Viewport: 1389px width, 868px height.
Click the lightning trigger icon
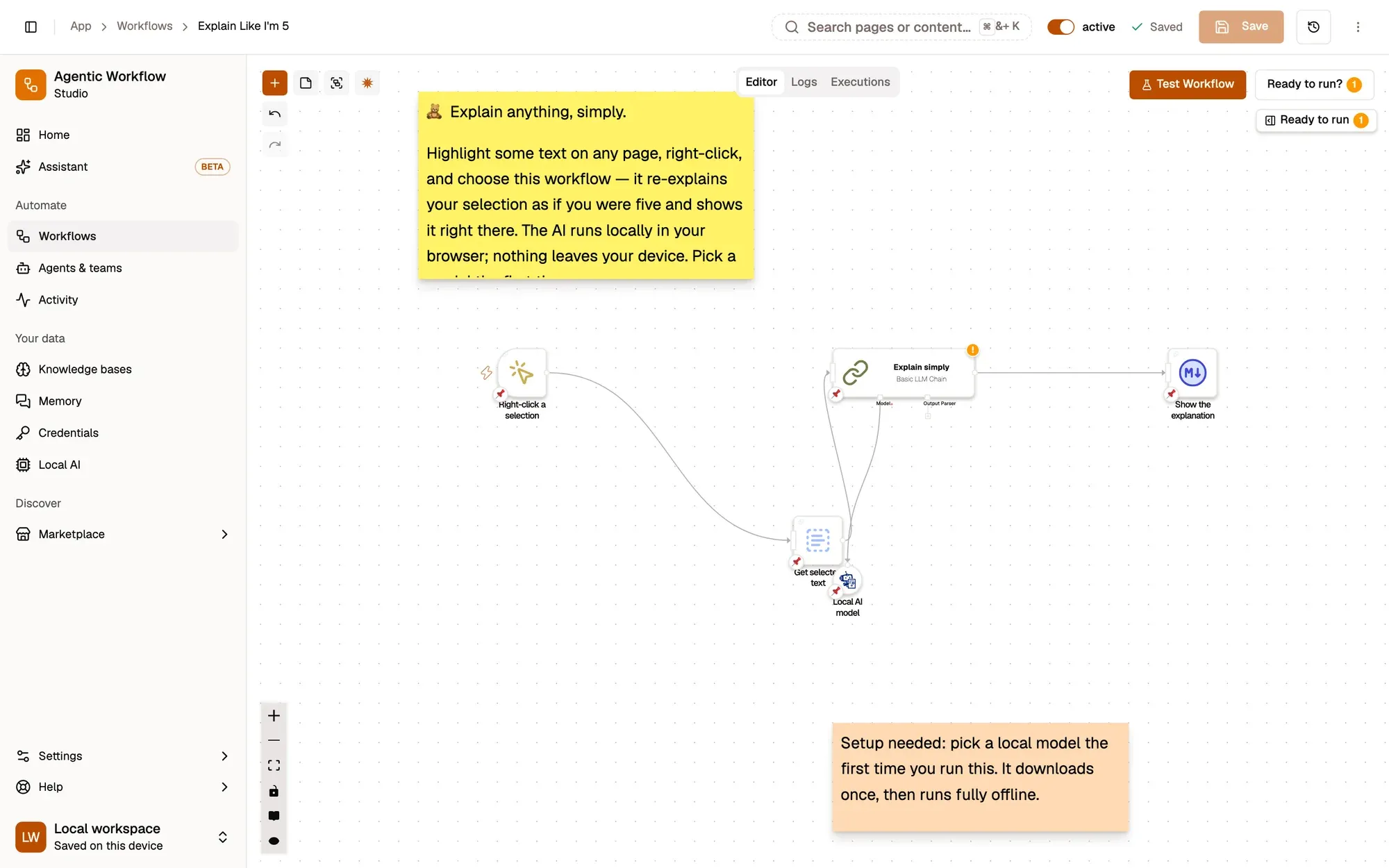pyautogui.click(x=486, y=373)
